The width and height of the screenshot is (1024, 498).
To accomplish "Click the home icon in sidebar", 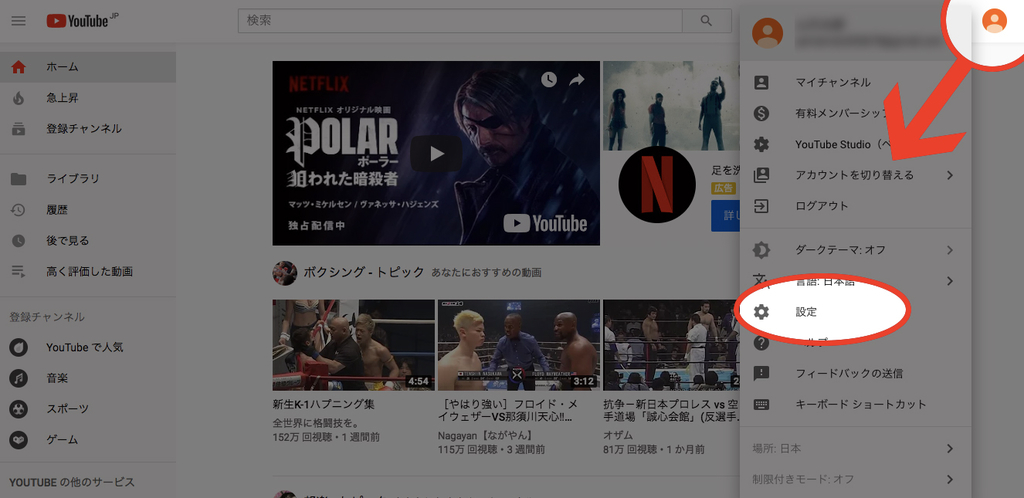I will pyautogui.click(x=18, y=67).
